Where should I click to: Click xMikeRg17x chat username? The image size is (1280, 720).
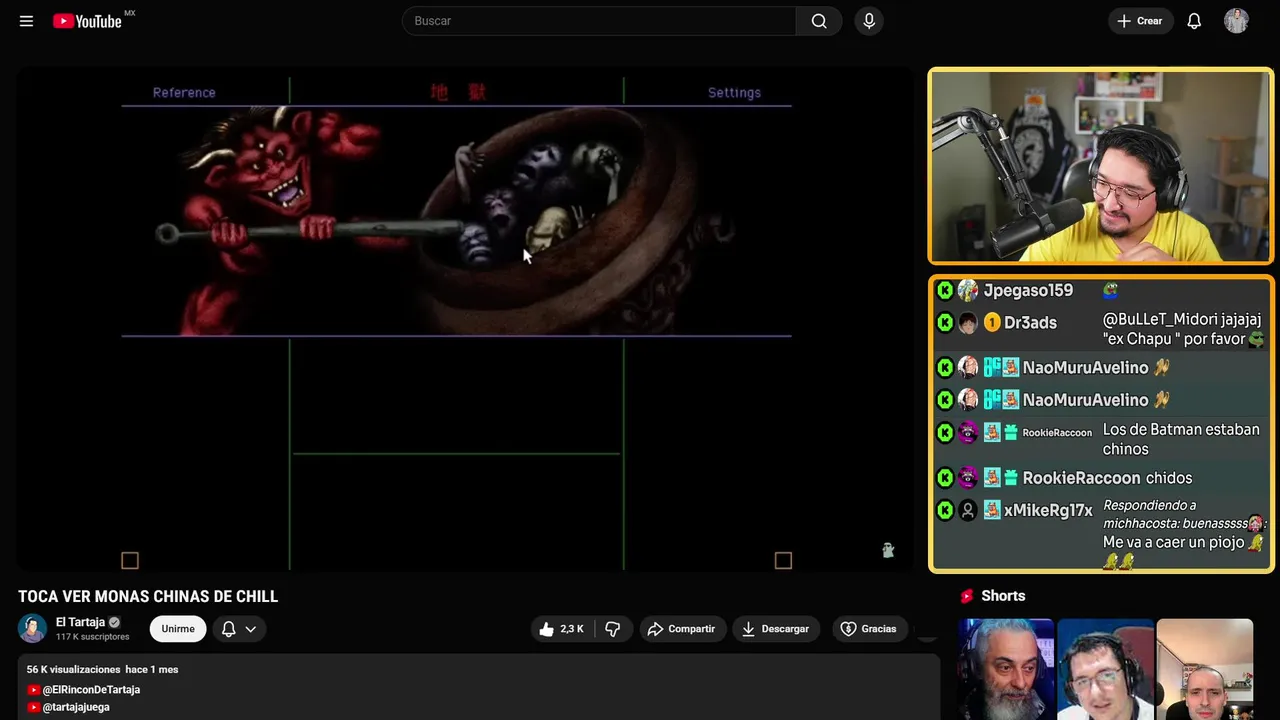[1048, 510]
